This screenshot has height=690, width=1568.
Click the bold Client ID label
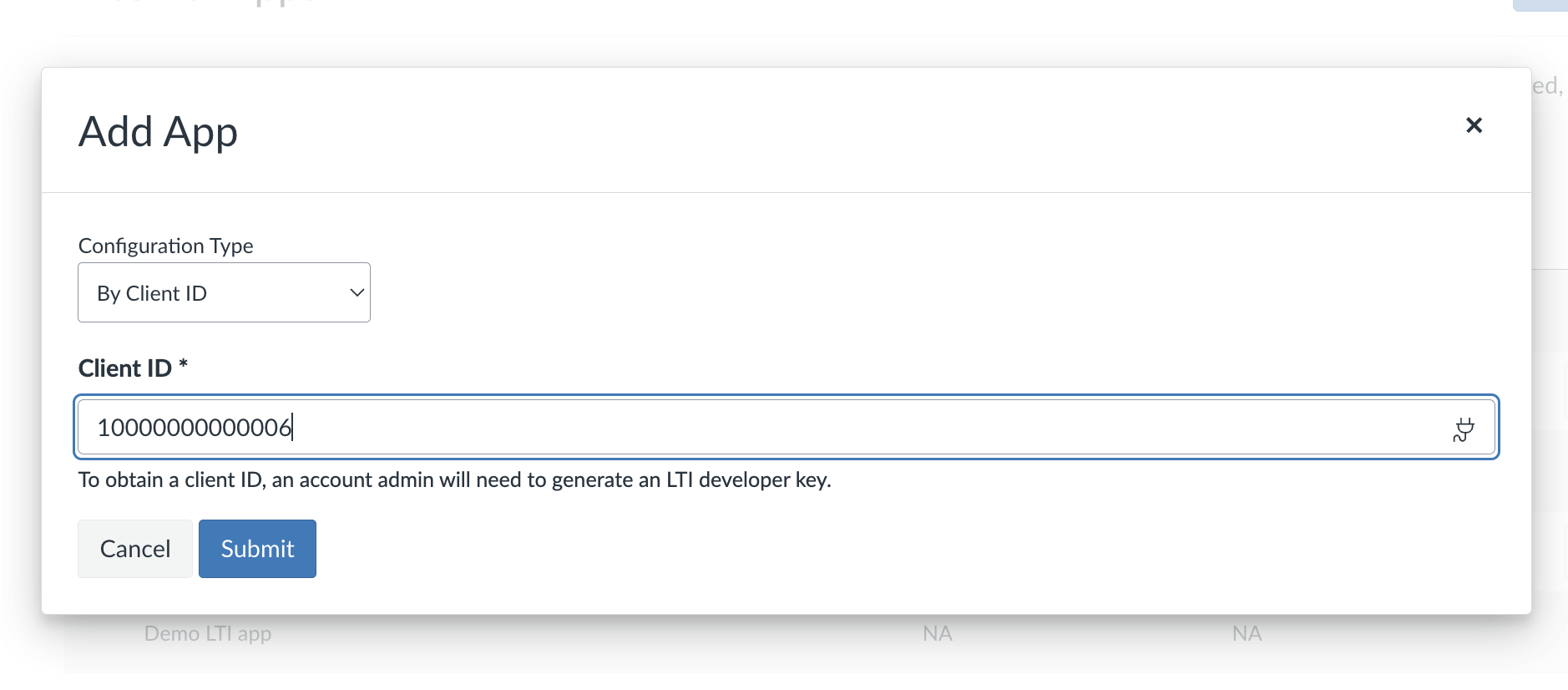(124, 368)
